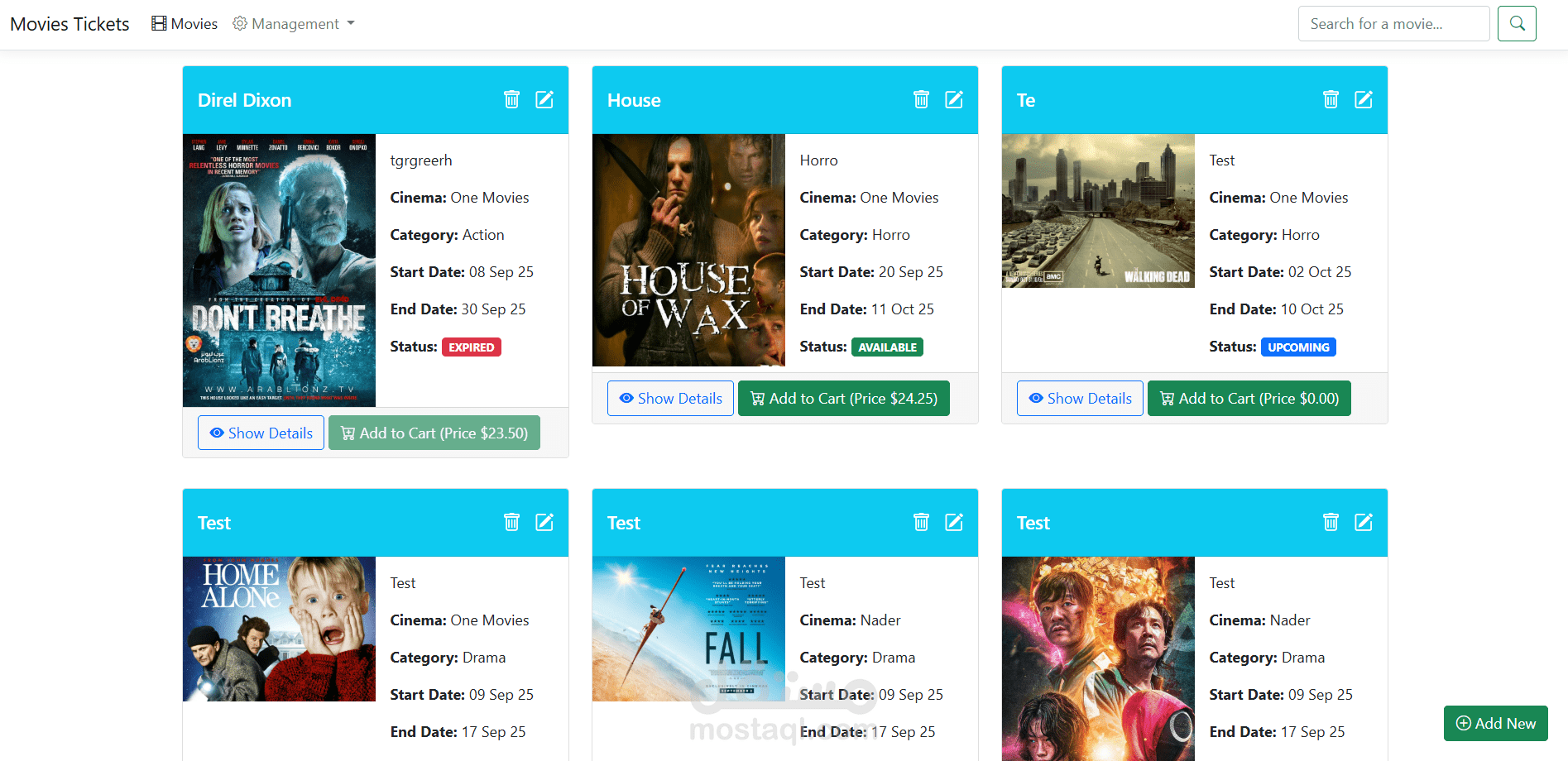Click Category: Action text

[x=447, y=235]
